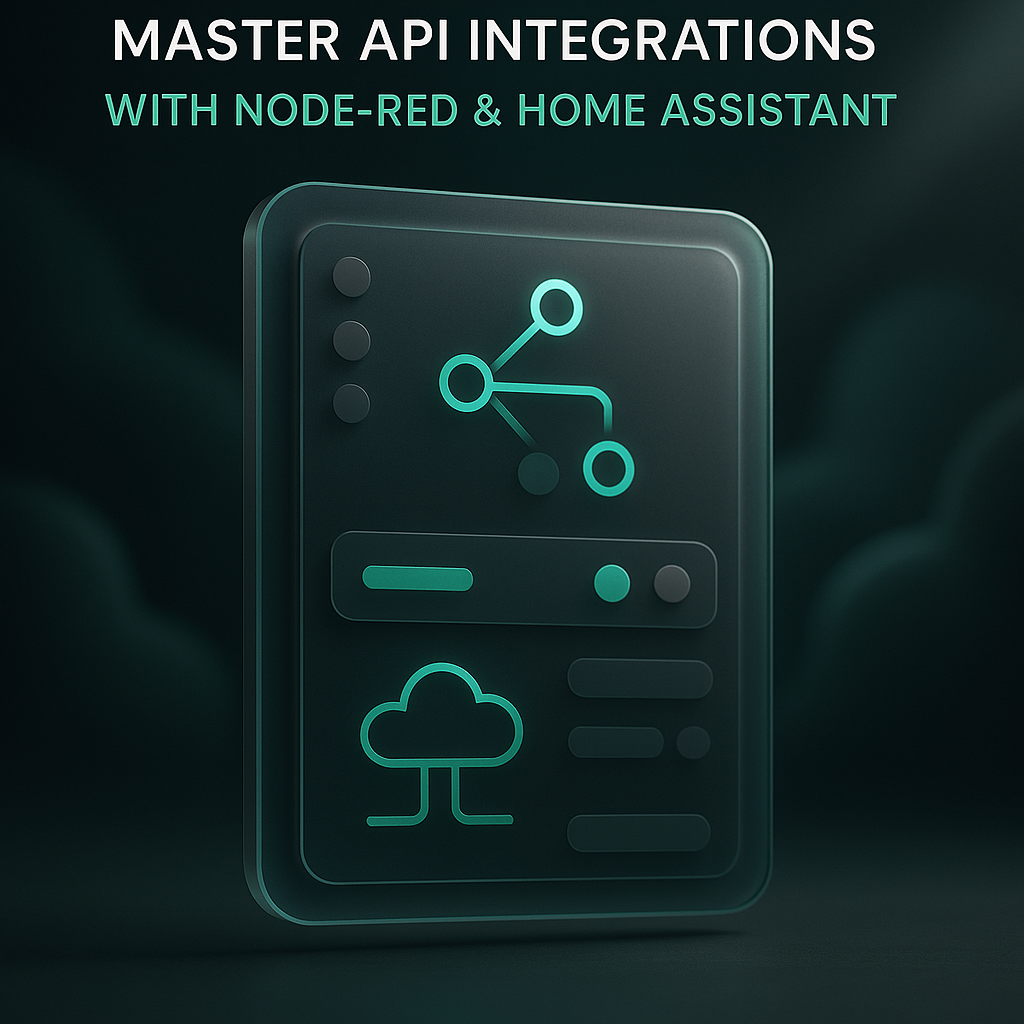Select the brightest glowing node at the flow top
Viewport: 1024px width, 1024px height.
(x=556, y=307)
